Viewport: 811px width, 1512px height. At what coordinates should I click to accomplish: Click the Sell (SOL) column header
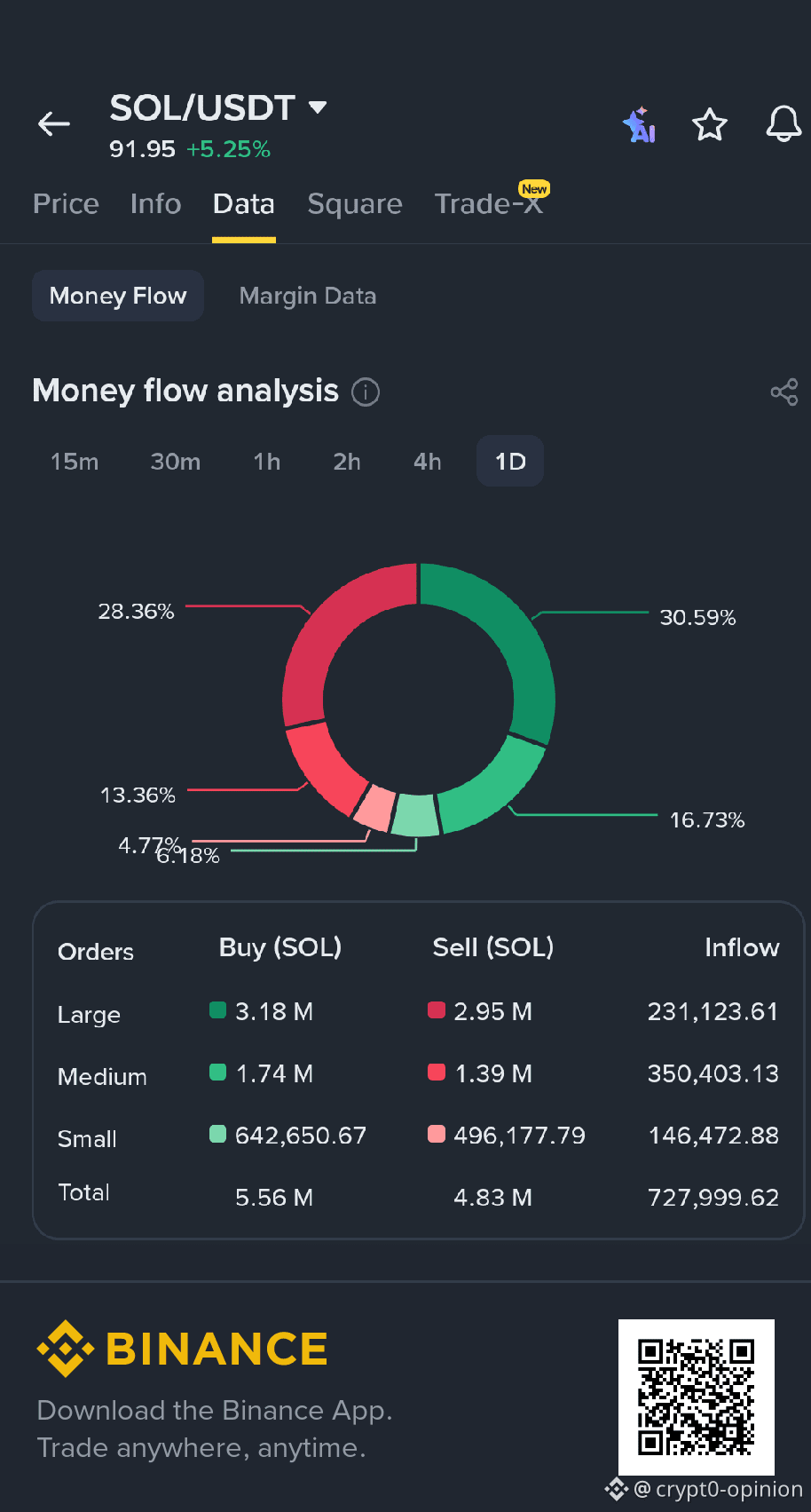coord(493,947)
